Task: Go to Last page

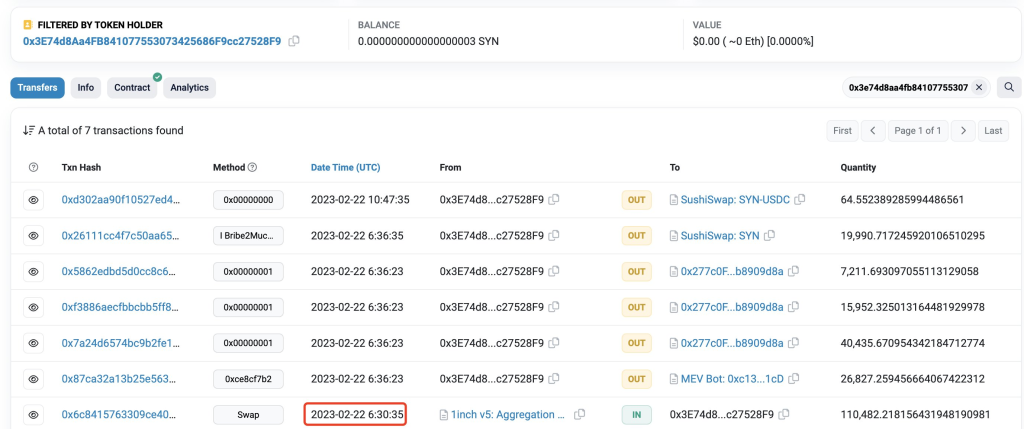Action: click(x=993, y=131)
